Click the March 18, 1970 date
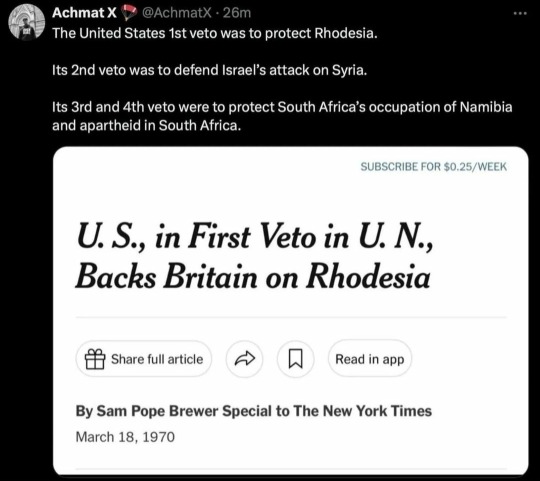The width and height of the screenshot is (540, 481). 125,437
